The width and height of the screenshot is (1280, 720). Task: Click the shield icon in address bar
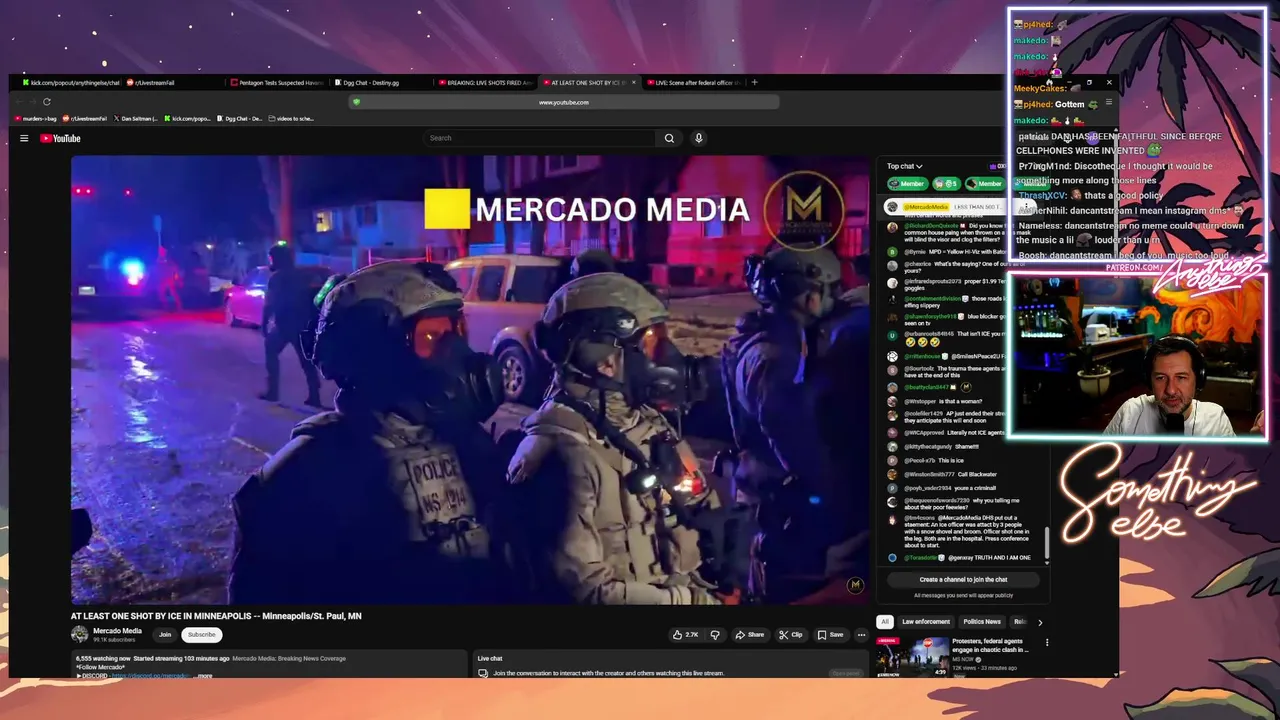click(356, 102)
